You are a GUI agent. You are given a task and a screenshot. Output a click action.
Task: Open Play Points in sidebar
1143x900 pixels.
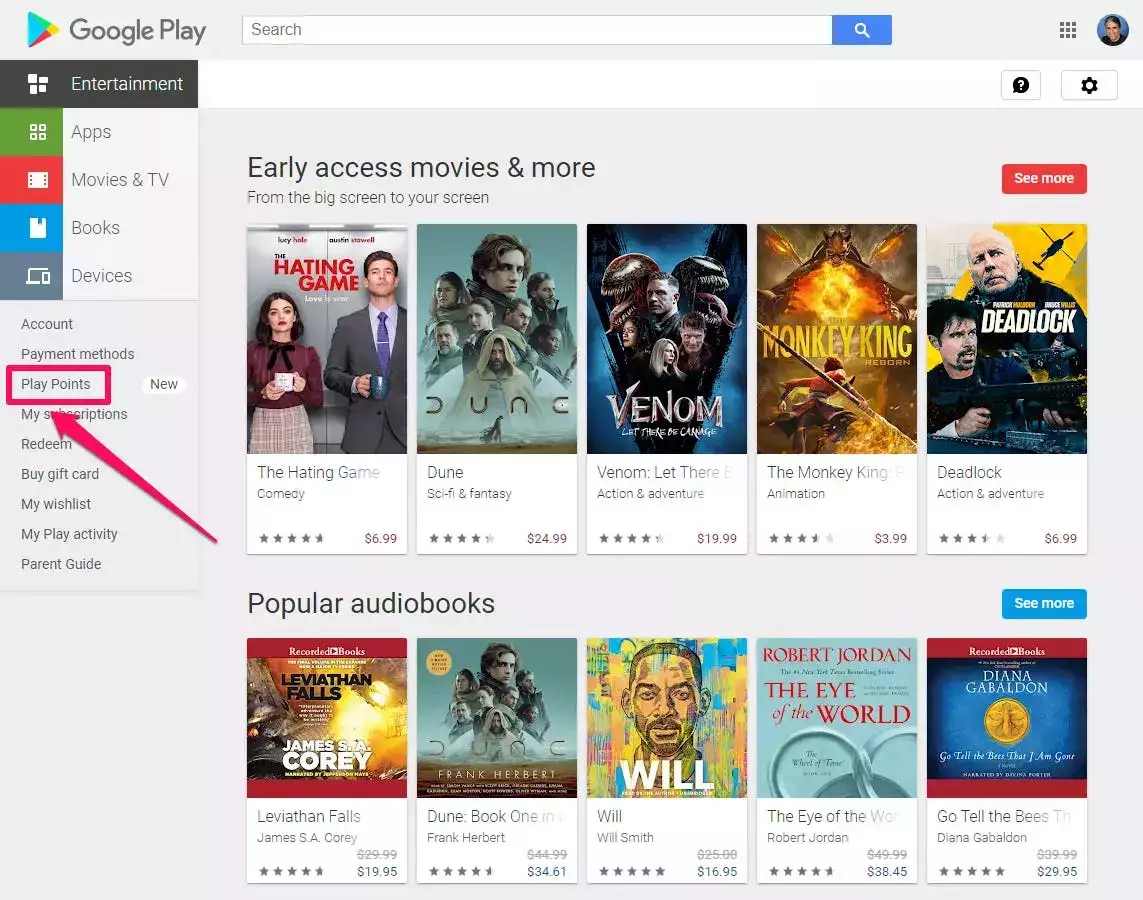pos(56,384)
